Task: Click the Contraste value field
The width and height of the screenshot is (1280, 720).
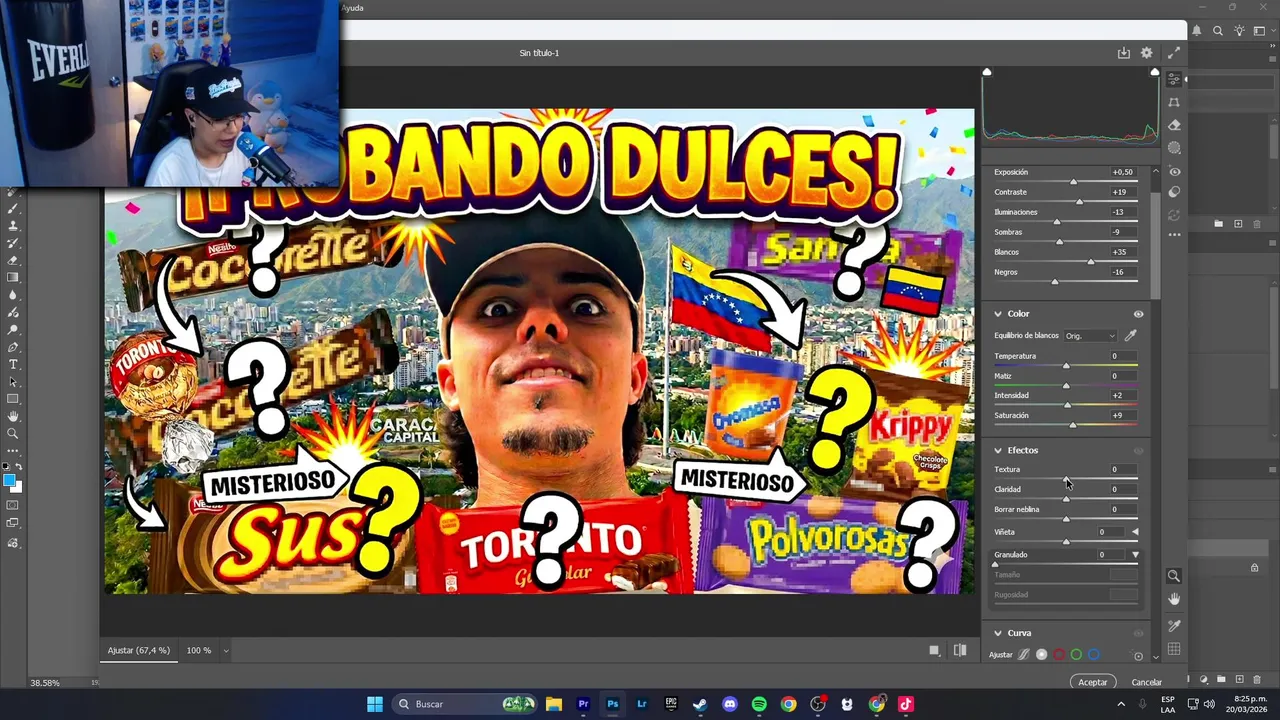Action: pyautogui.click(x=1123, y=192)
